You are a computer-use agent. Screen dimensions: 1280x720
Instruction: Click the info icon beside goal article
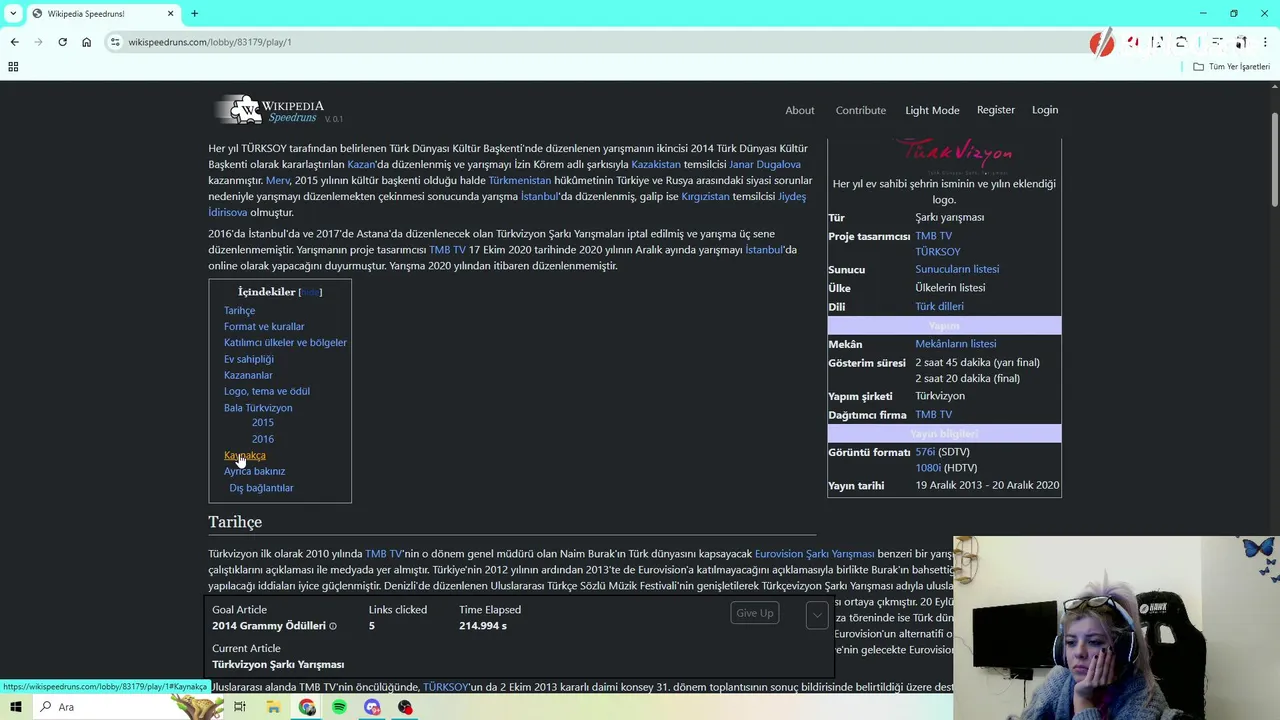333,626
